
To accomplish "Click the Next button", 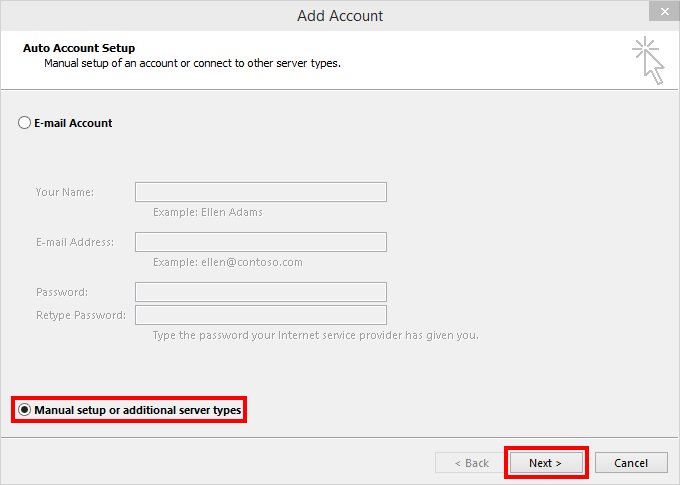I will click(x=545, y=463).
